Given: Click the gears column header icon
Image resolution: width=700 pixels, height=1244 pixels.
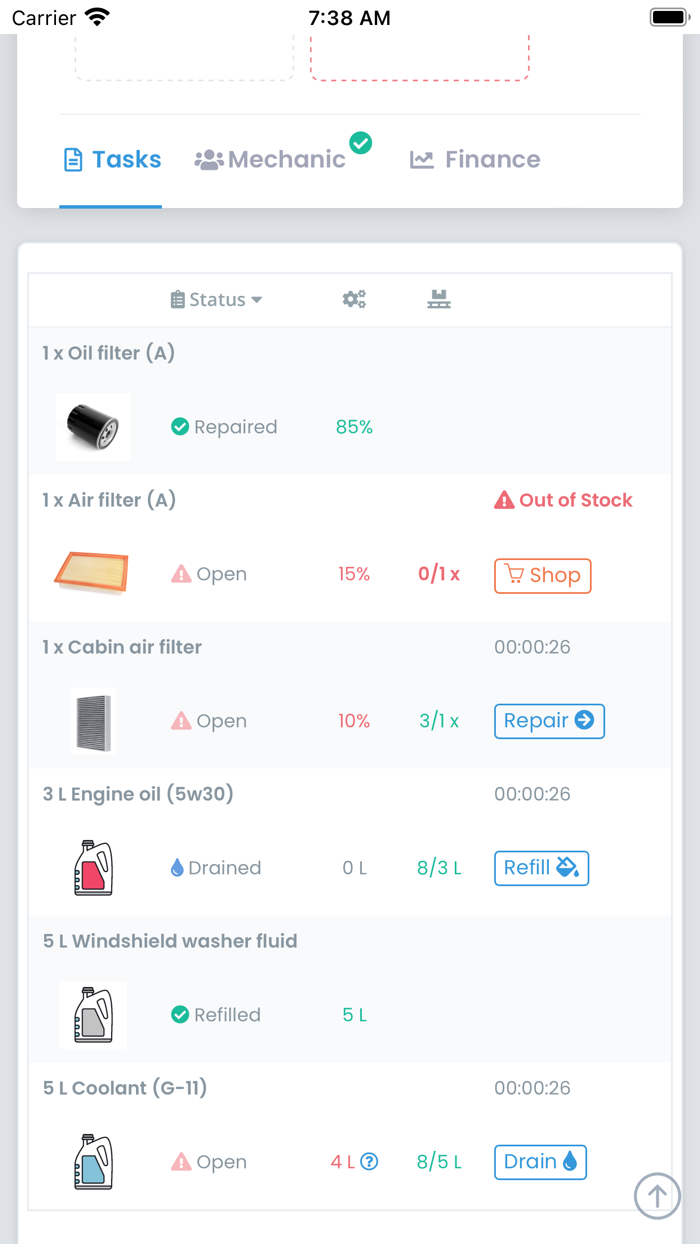Looking at the screenshot, I should click(354, 299).
